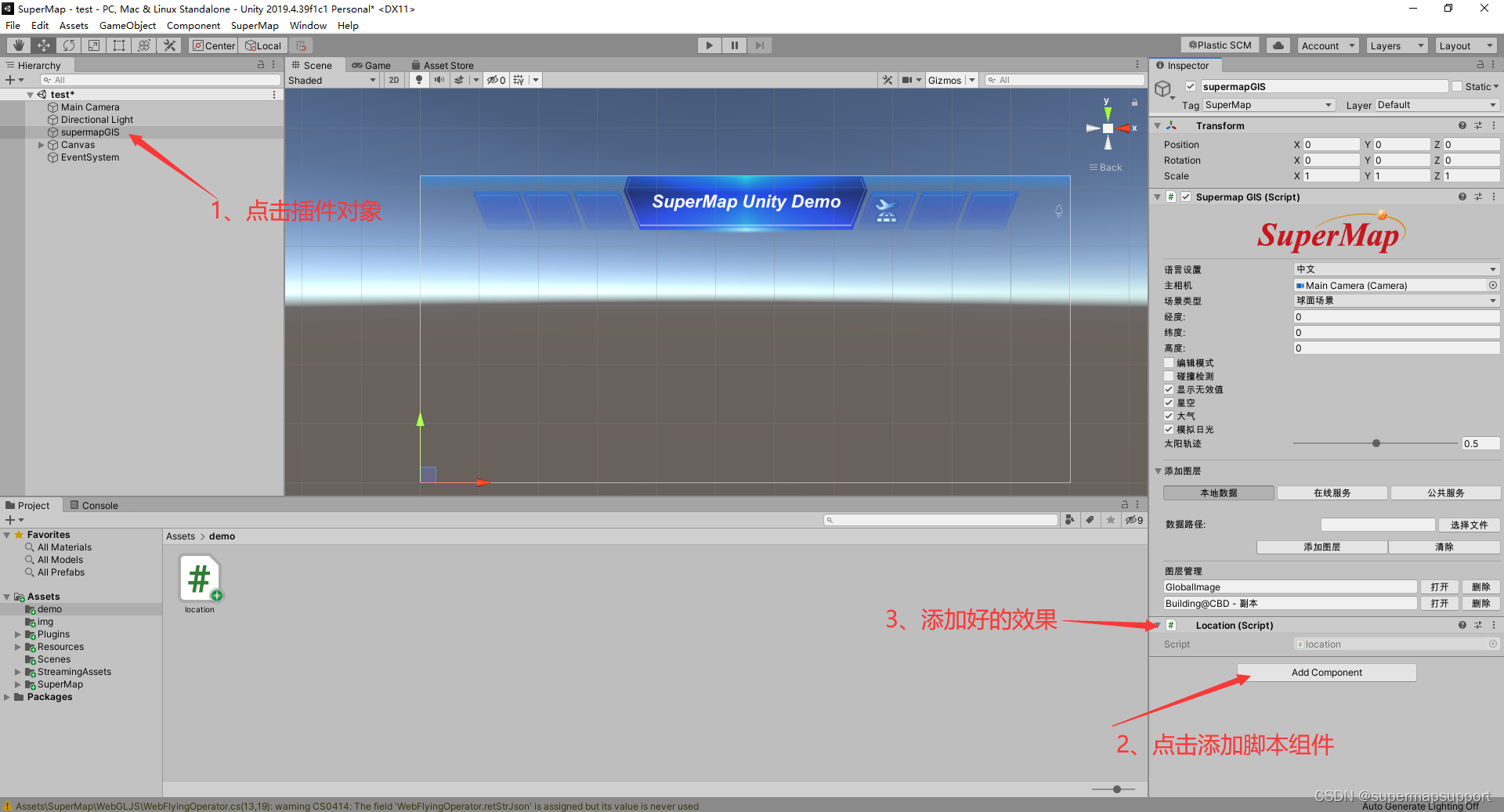The height and width of the screenshot is (812, 1504).
Task: Toggle scene audio speaker icon
Action: [x=439, y=80]
